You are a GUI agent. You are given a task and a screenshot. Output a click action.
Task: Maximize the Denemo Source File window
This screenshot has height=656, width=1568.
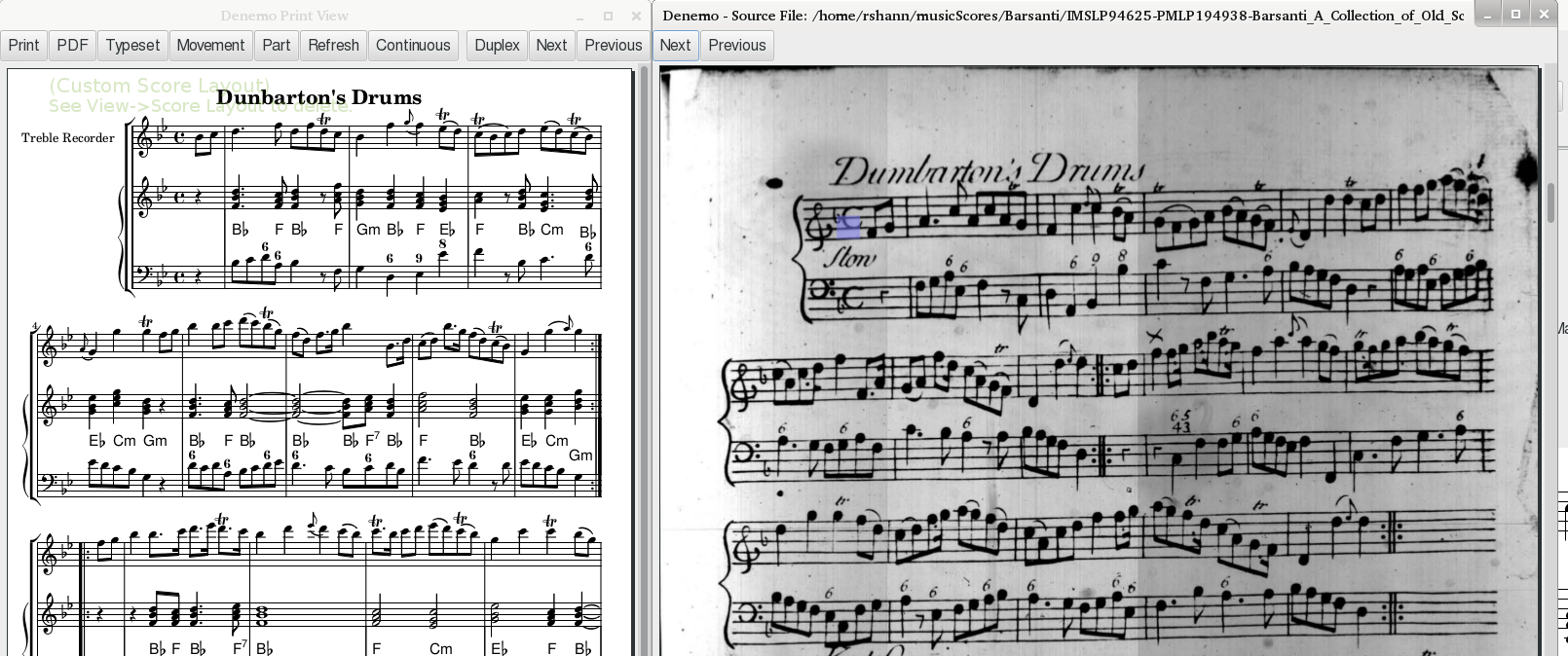[x=1515, y=15]
